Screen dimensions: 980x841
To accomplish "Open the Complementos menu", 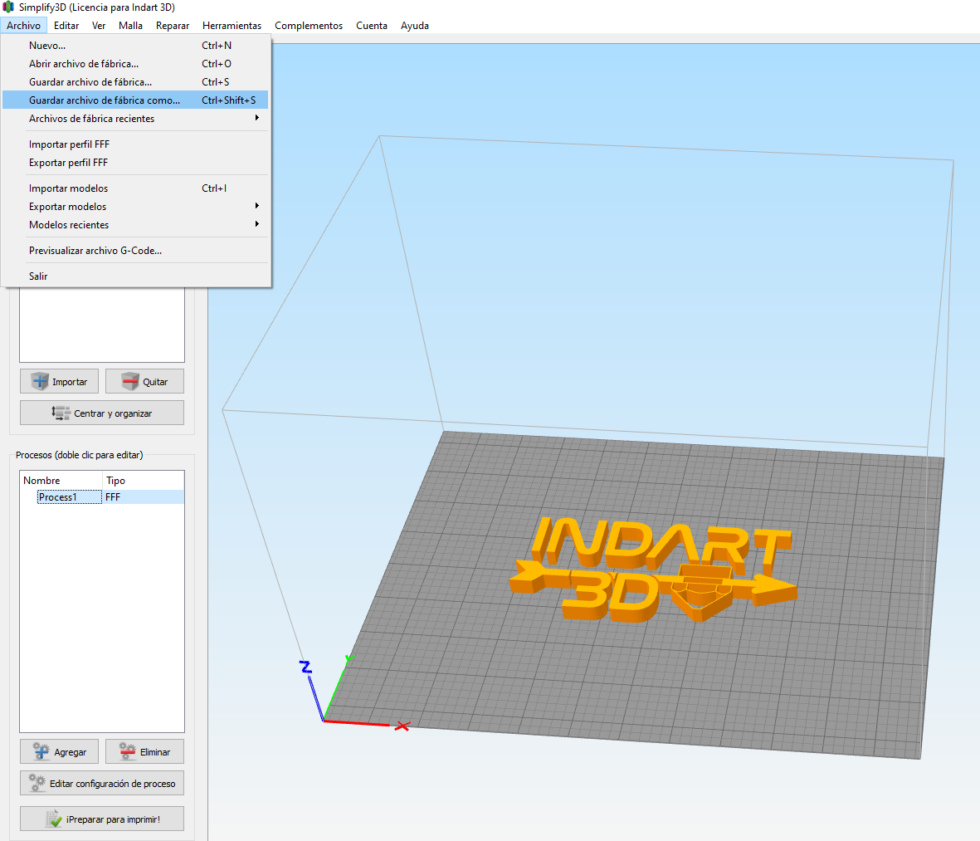I will click(309, 26).
